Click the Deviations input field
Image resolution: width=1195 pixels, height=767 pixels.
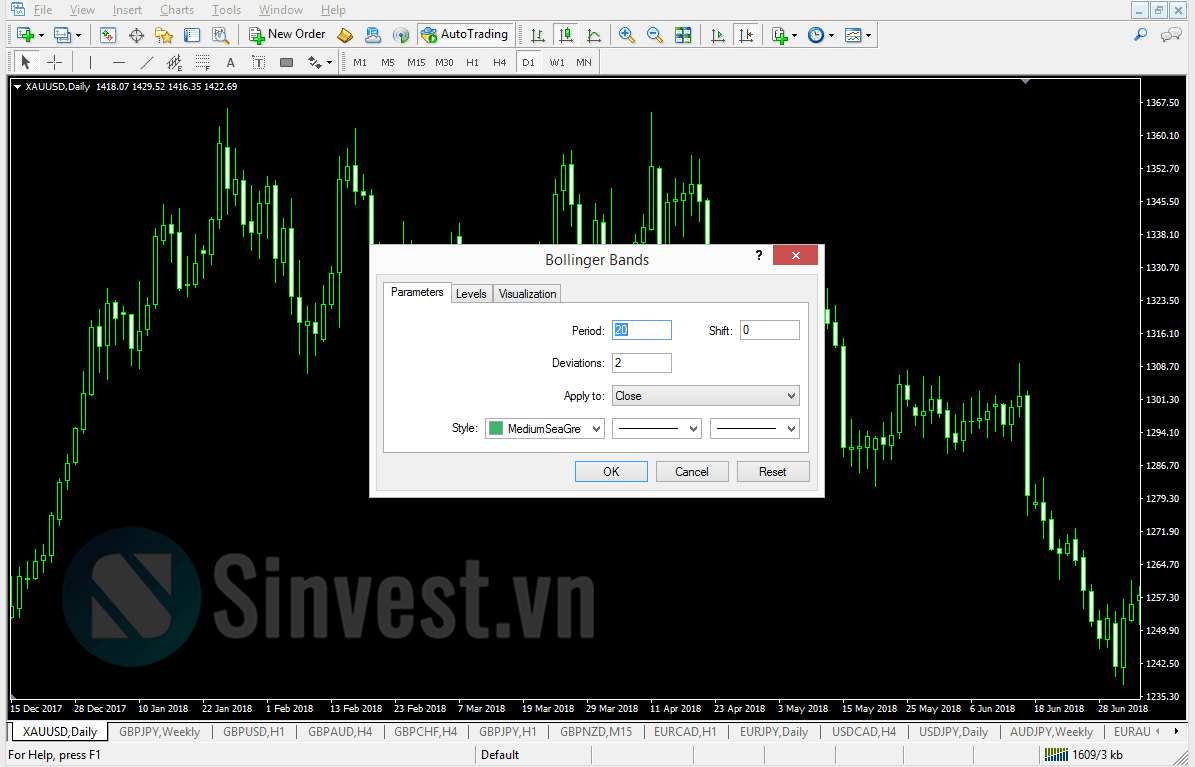(x=642, y=363)
